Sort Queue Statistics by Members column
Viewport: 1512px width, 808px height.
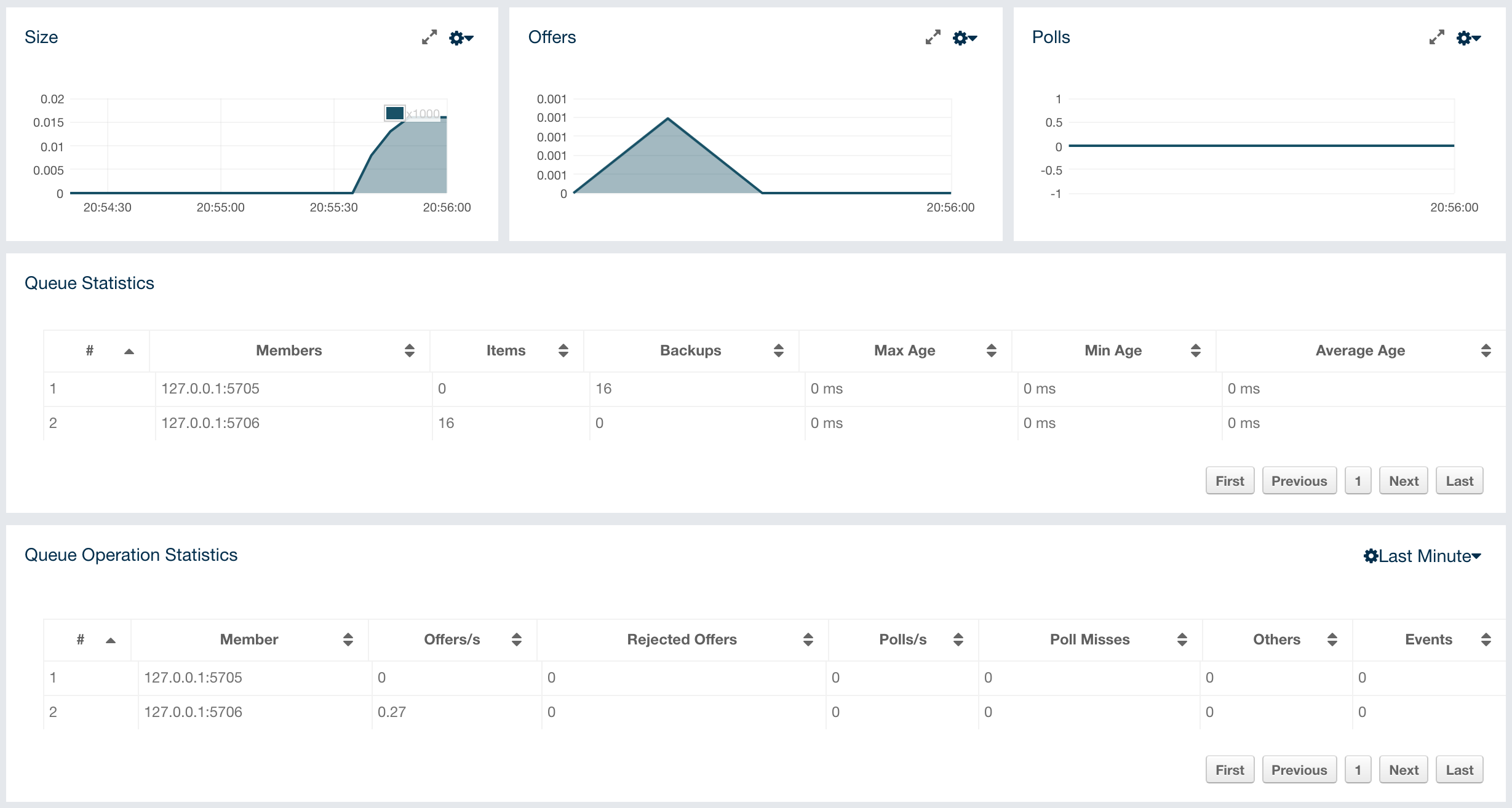point(289,351)
